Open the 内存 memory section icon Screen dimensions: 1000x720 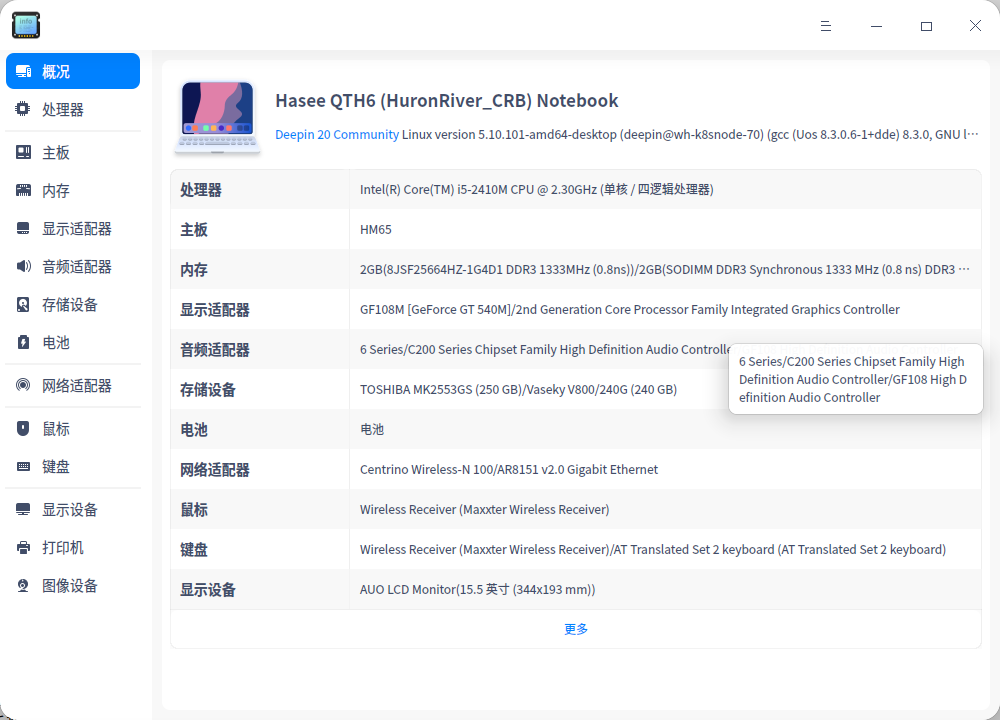[22, 189]
